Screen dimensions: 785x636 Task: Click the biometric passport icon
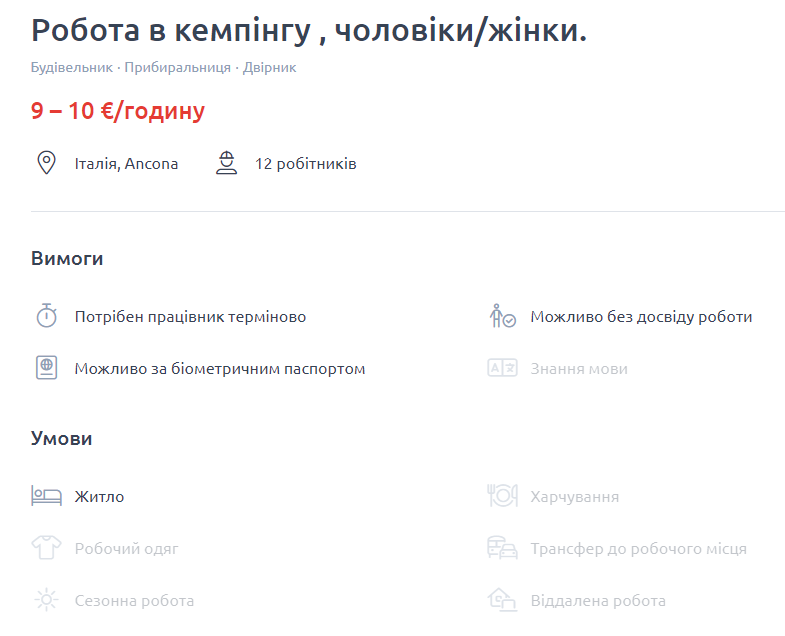[x=46, y=368]
